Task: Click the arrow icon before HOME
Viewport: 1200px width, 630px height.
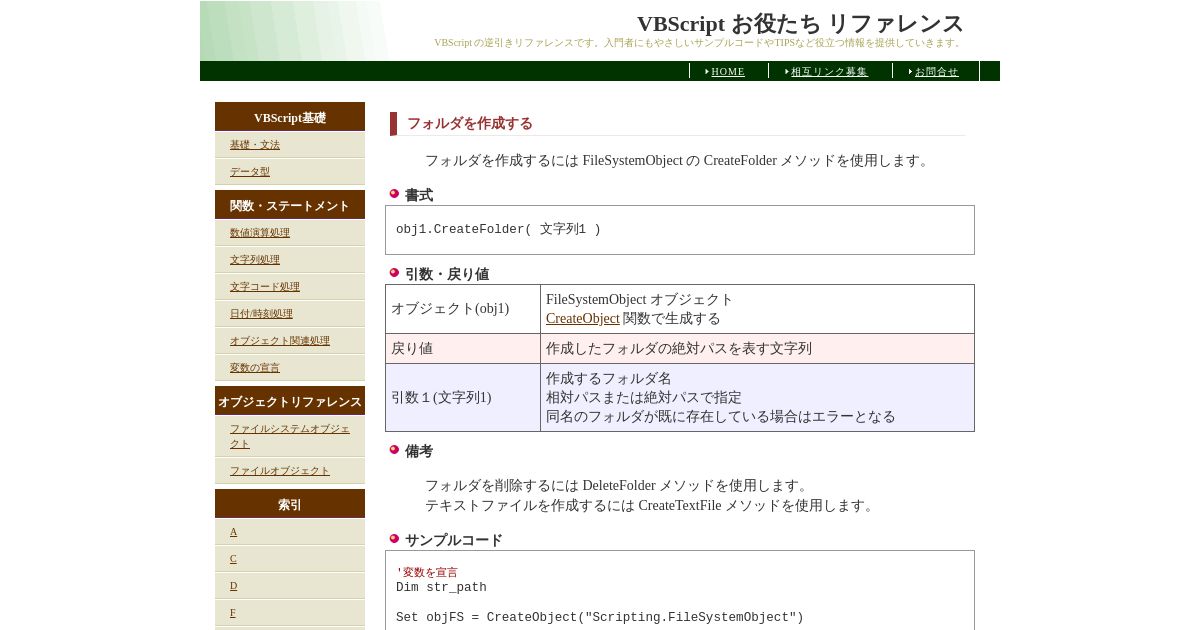Action: pyautogui.click(x=707, y=72)
